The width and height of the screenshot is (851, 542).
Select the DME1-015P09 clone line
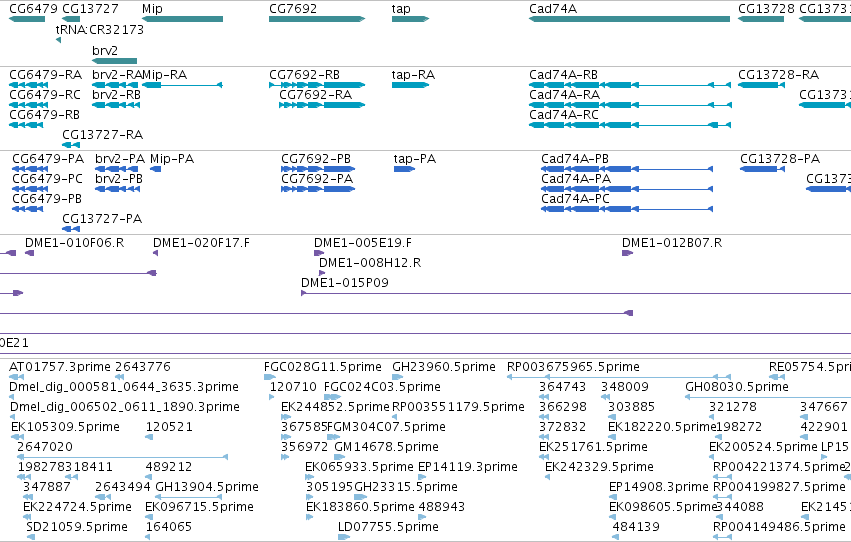tap(576, 293)
